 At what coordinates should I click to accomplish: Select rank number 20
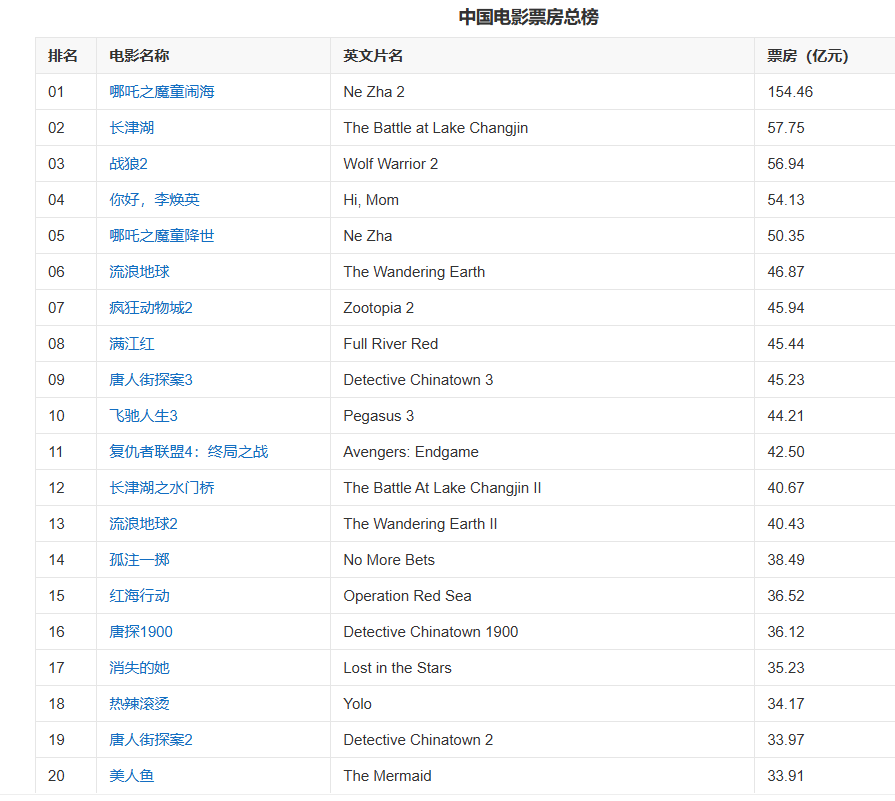56,775
